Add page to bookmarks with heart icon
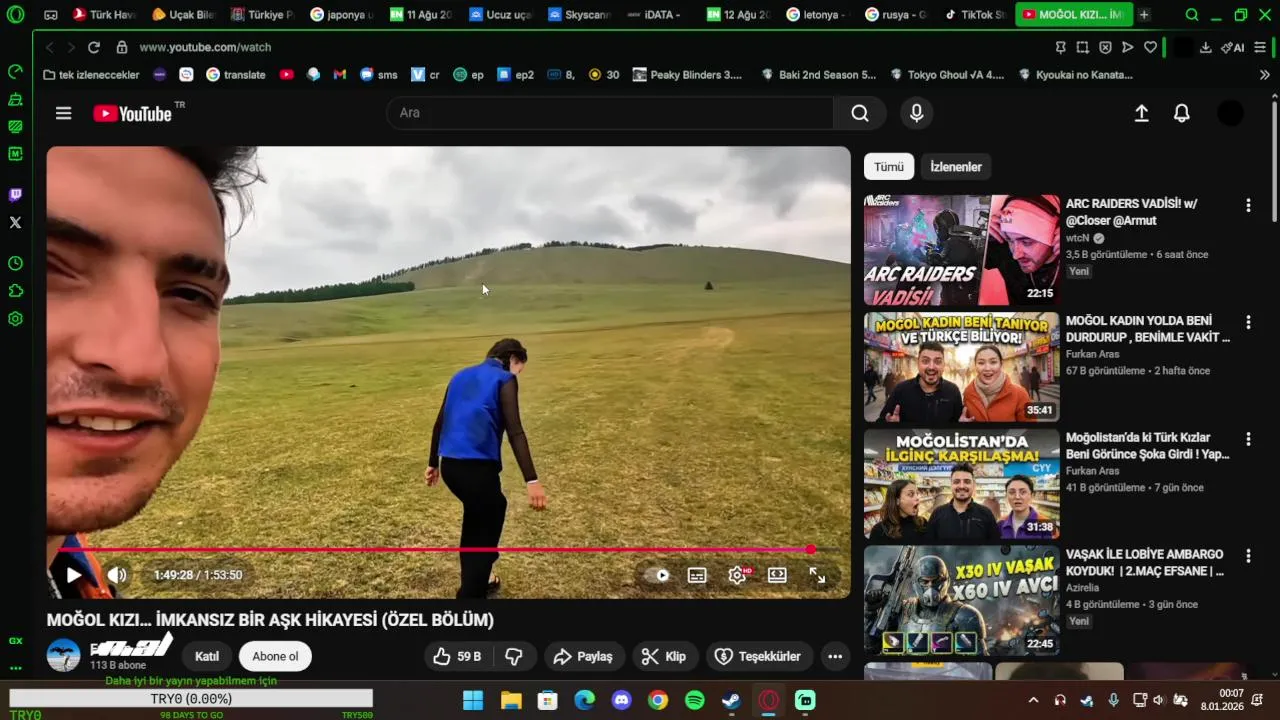This screenshot has width=1280, height=720. coord(1150,47)
